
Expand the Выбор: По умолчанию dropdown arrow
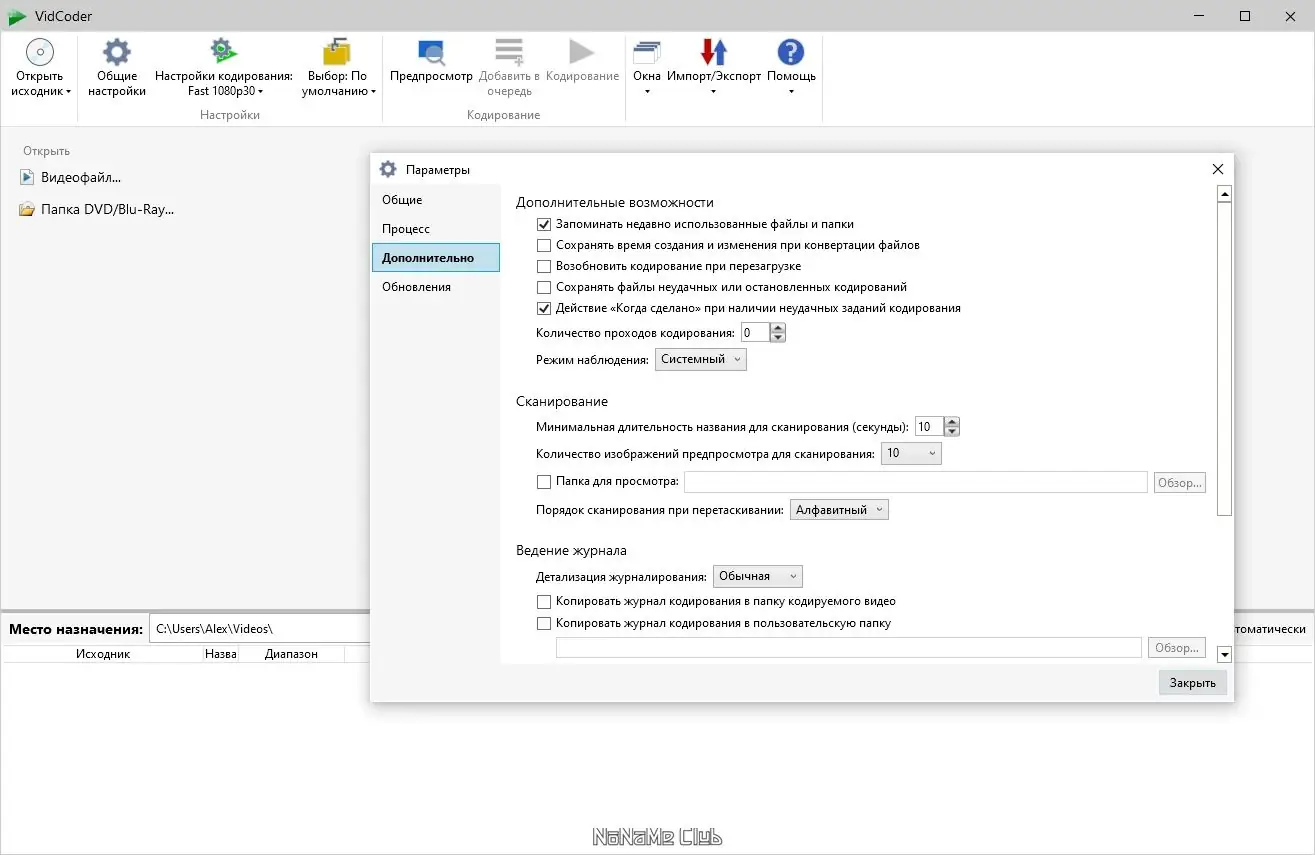373,92
